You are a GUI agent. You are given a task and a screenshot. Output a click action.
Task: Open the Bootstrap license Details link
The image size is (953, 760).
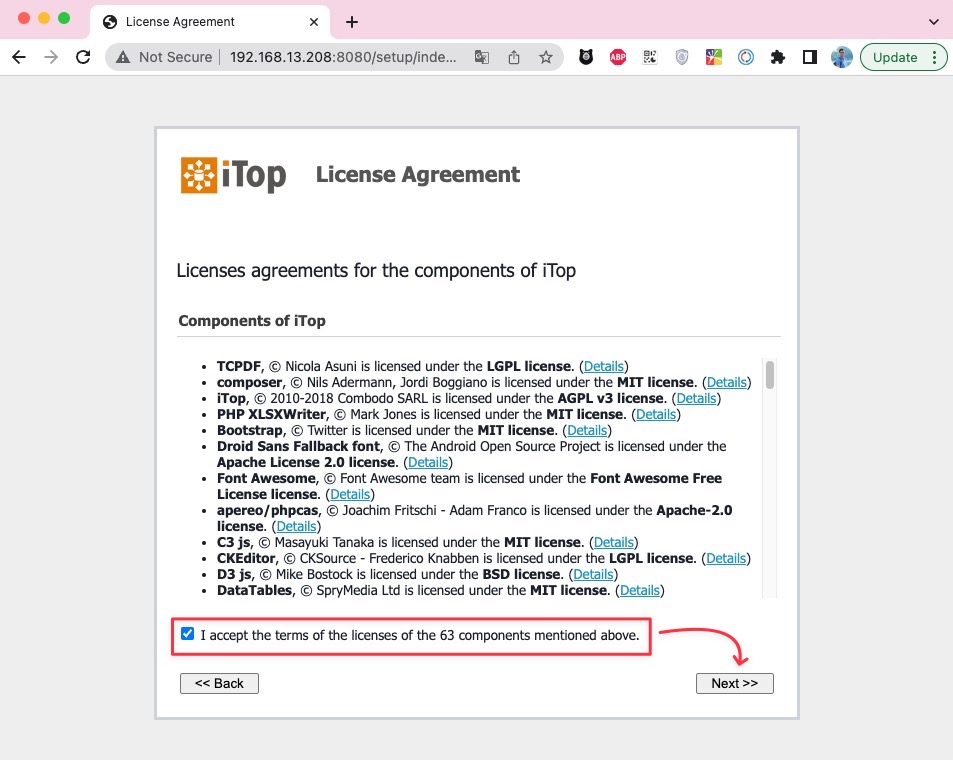point(587,430)
